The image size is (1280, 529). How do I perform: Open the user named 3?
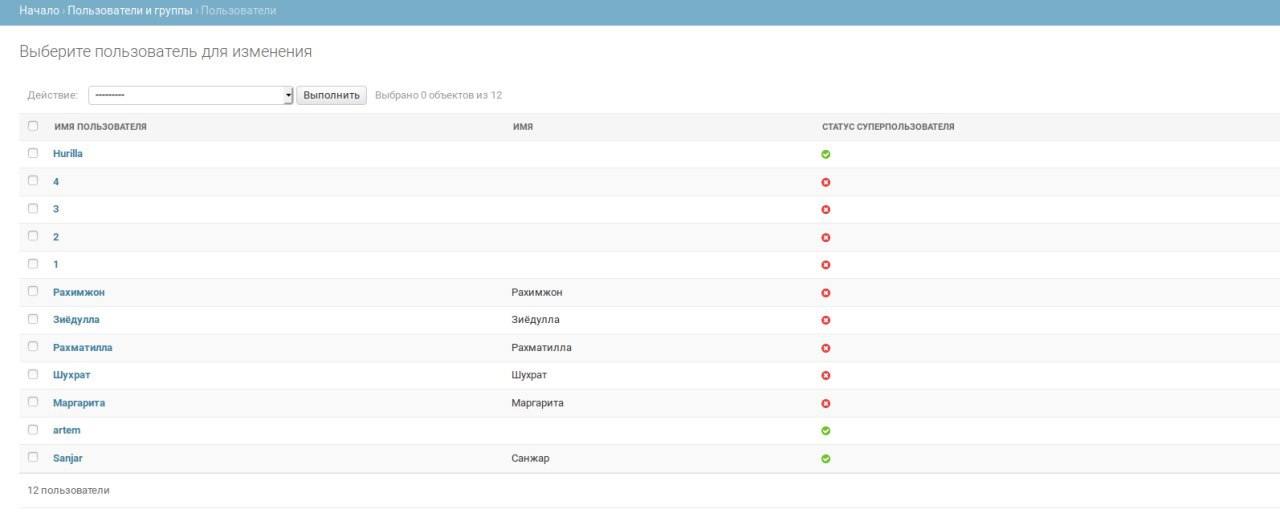tap(56, 209)
